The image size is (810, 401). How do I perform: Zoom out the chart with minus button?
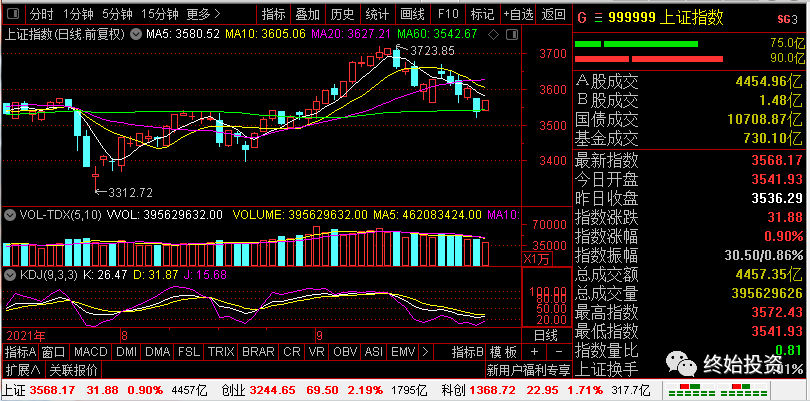(558, 352)
